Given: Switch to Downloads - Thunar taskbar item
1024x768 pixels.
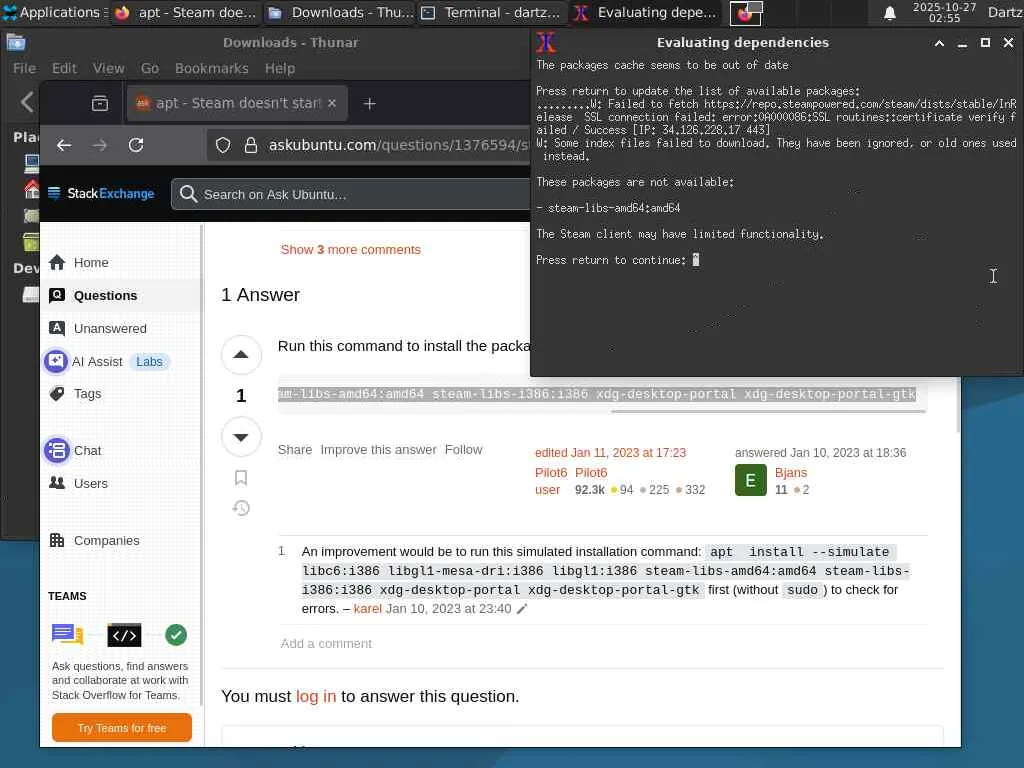Looking at the screenshot, I should [340, 12].
